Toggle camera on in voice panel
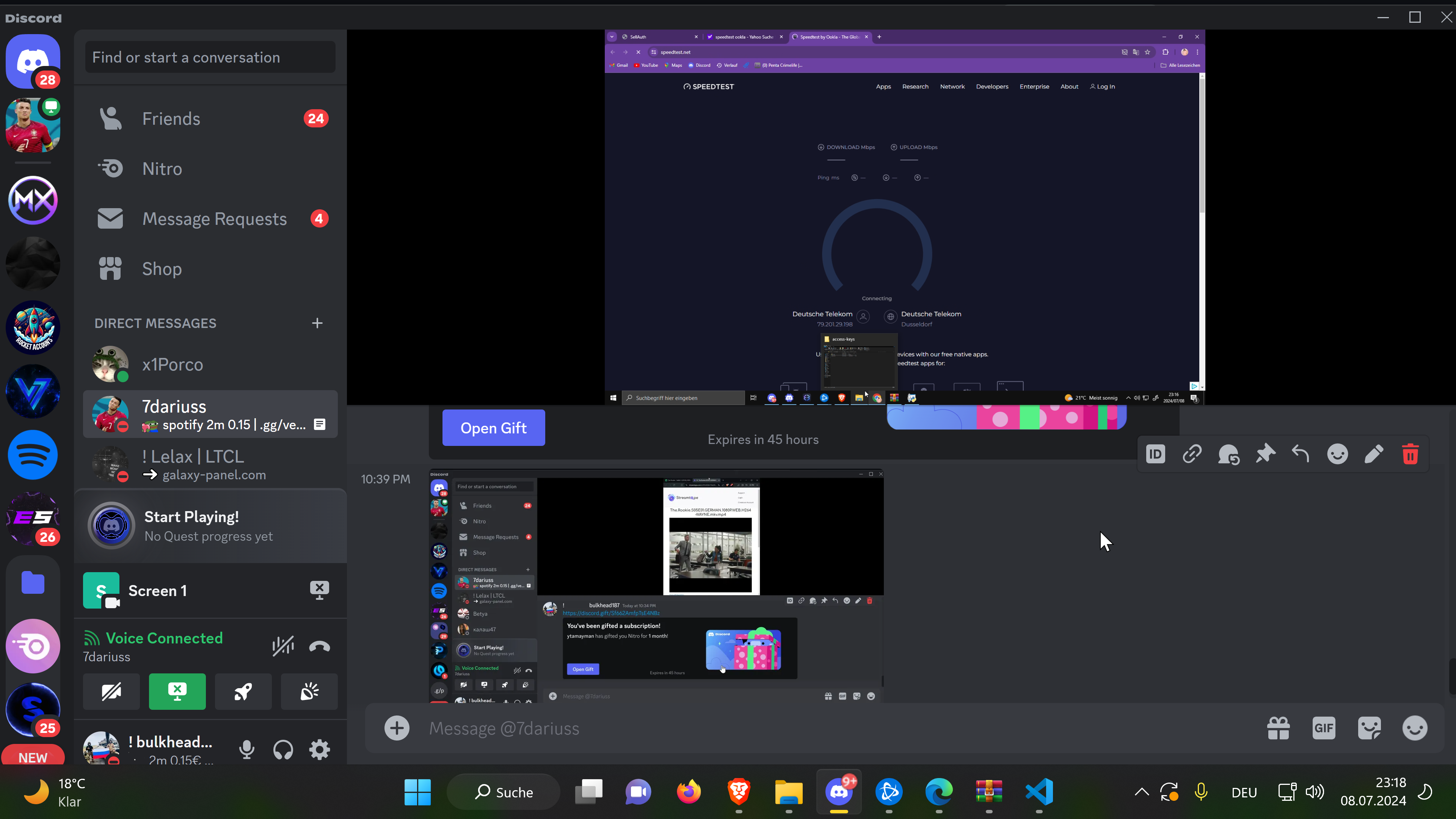The width and height of the screenshot is (1456, 819). pyautogui.click(x=111, y=691)
